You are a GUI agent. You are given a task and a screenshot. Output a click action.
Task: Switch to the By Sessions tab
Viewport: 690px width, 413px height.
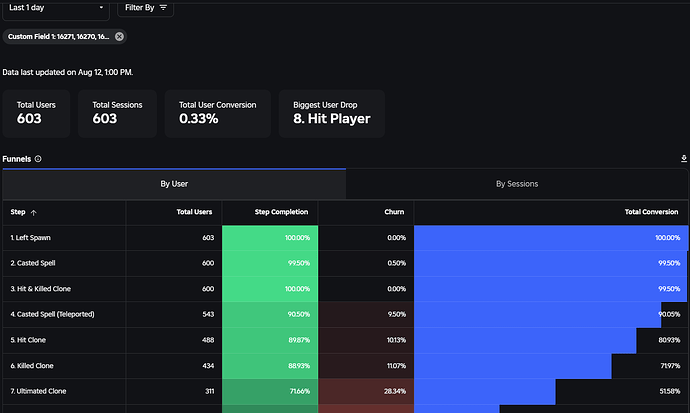tap(517, 184)
